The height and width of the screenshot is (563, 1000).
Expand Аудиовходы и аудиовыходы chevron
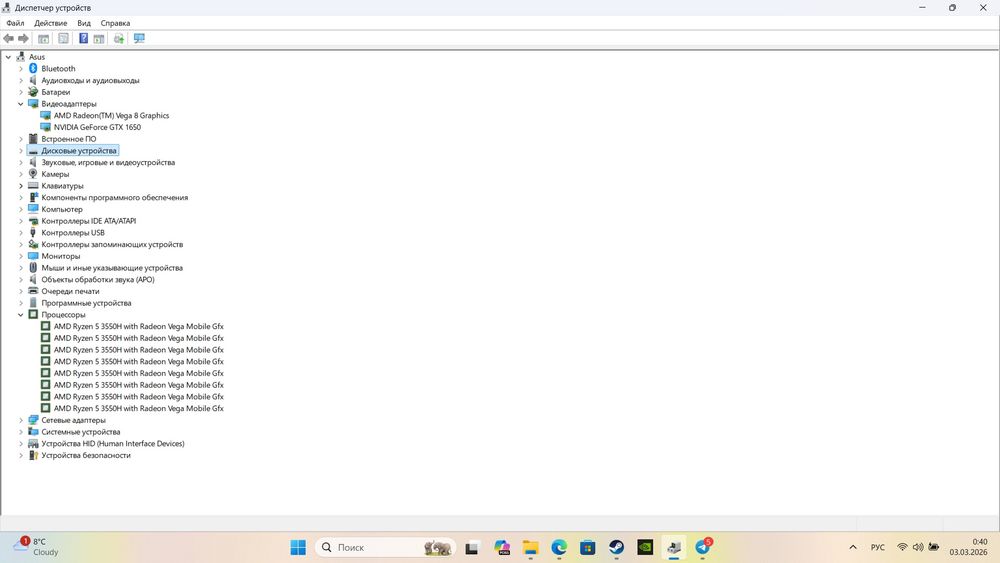pyautogui.click(x=20, y=80)
